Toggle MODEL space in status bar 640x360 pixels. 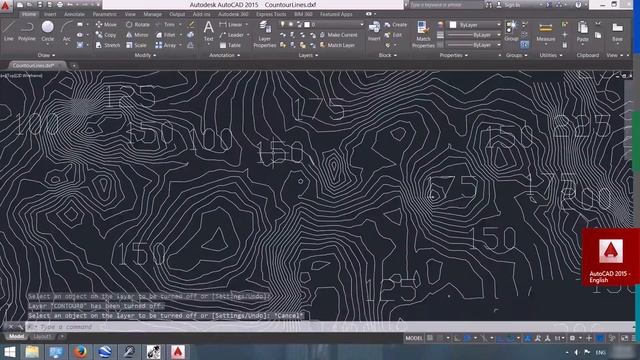pyautogui.click(x=414, y=338)
